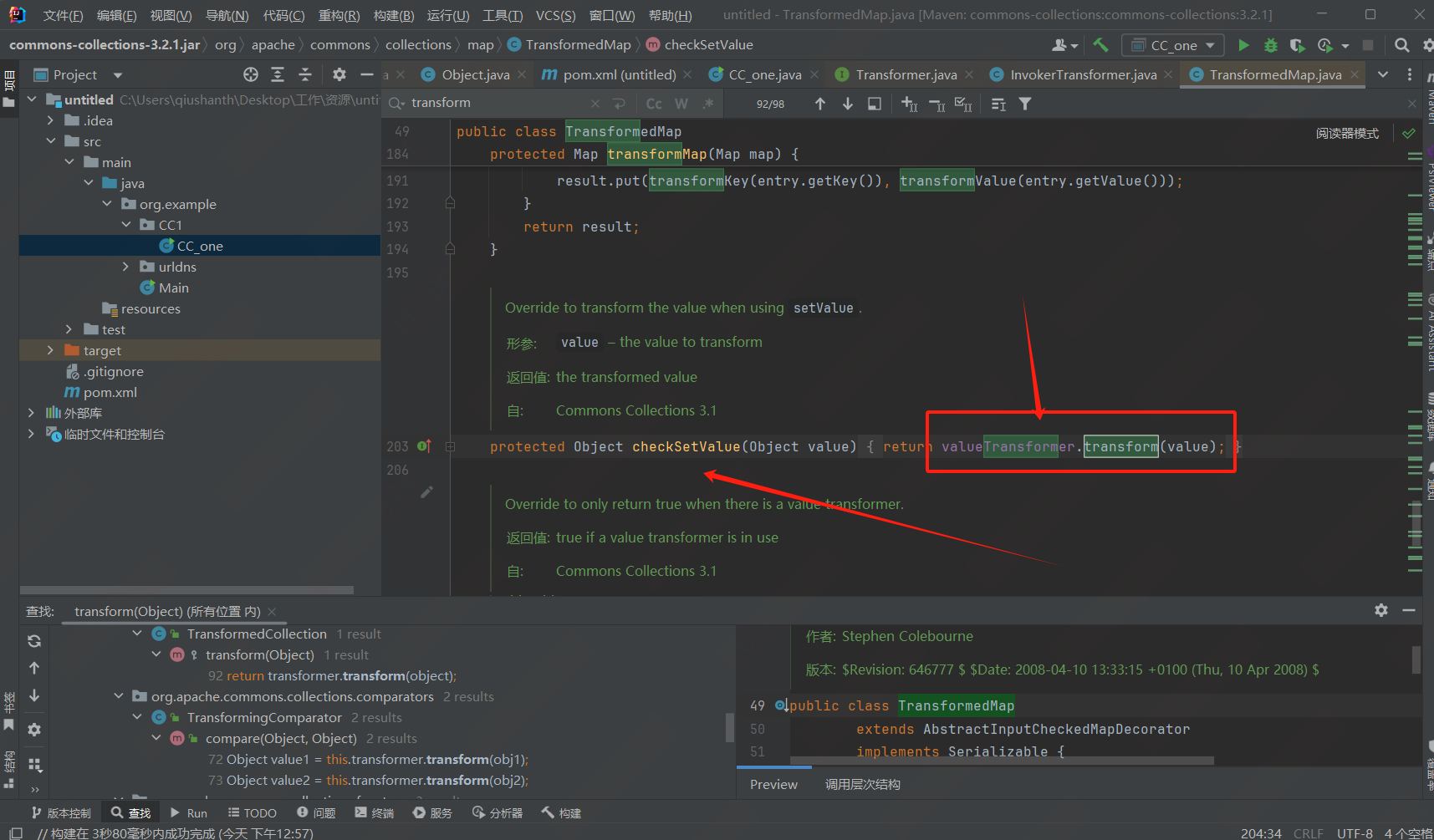The width and height of the screenshot is (1434, 840).
Task: Click the 阅读器模式 reader mode button
Action: pos(1347,133)
